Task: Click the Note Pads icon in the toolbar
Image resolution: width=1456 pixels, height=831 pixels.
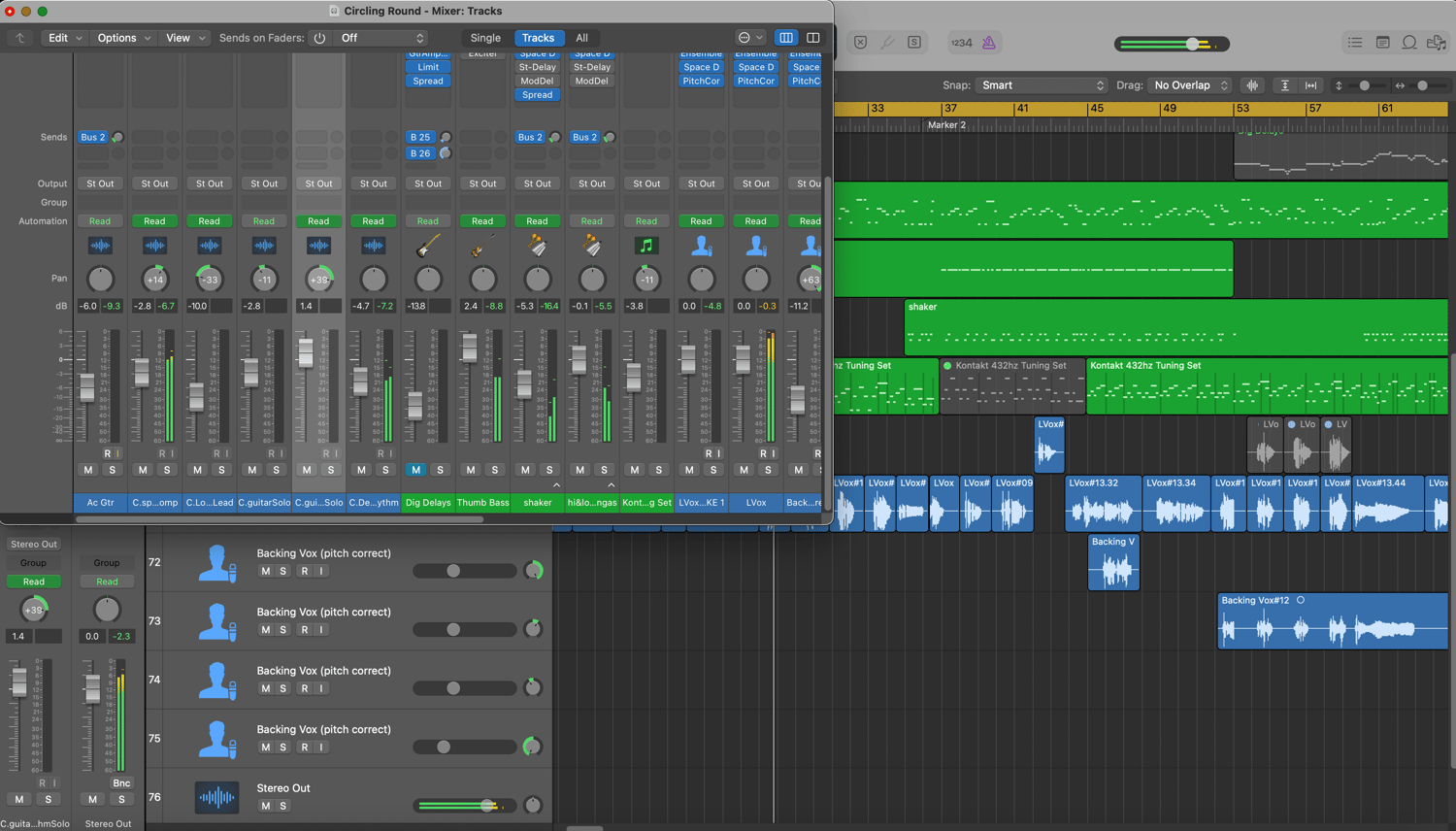Action: click(1382, 43)
